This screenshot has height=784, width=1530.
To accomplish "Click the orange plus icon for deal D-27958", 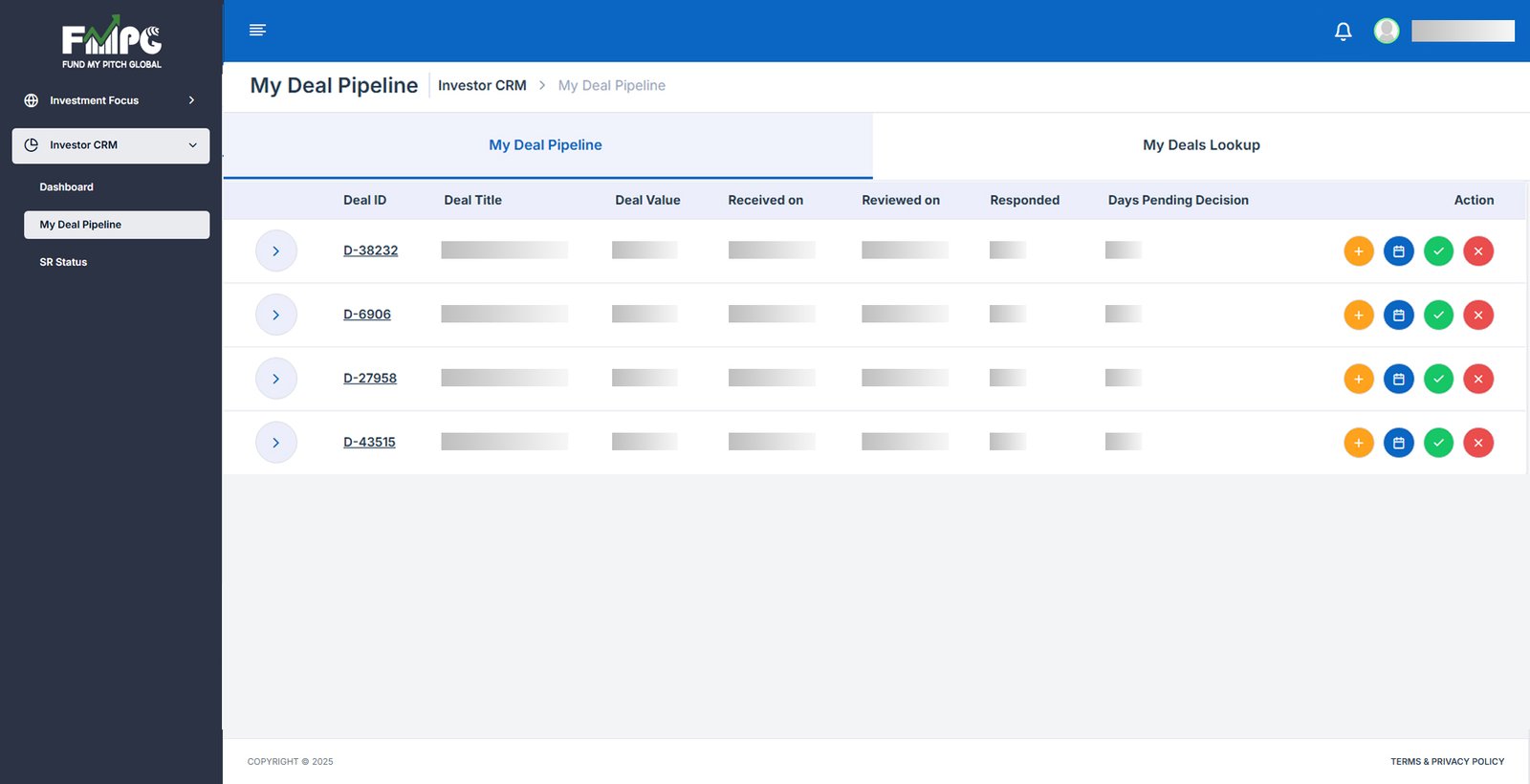I will pos(1358,380).
